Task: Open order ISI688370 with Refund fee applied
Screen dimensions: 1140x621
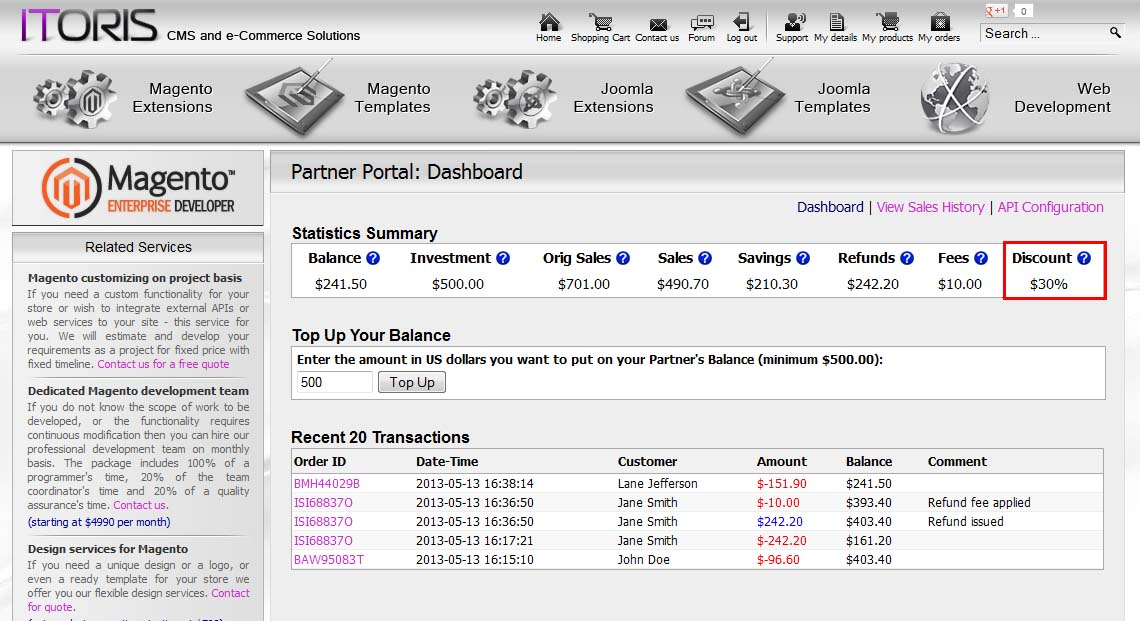Action: coord(323,502)
